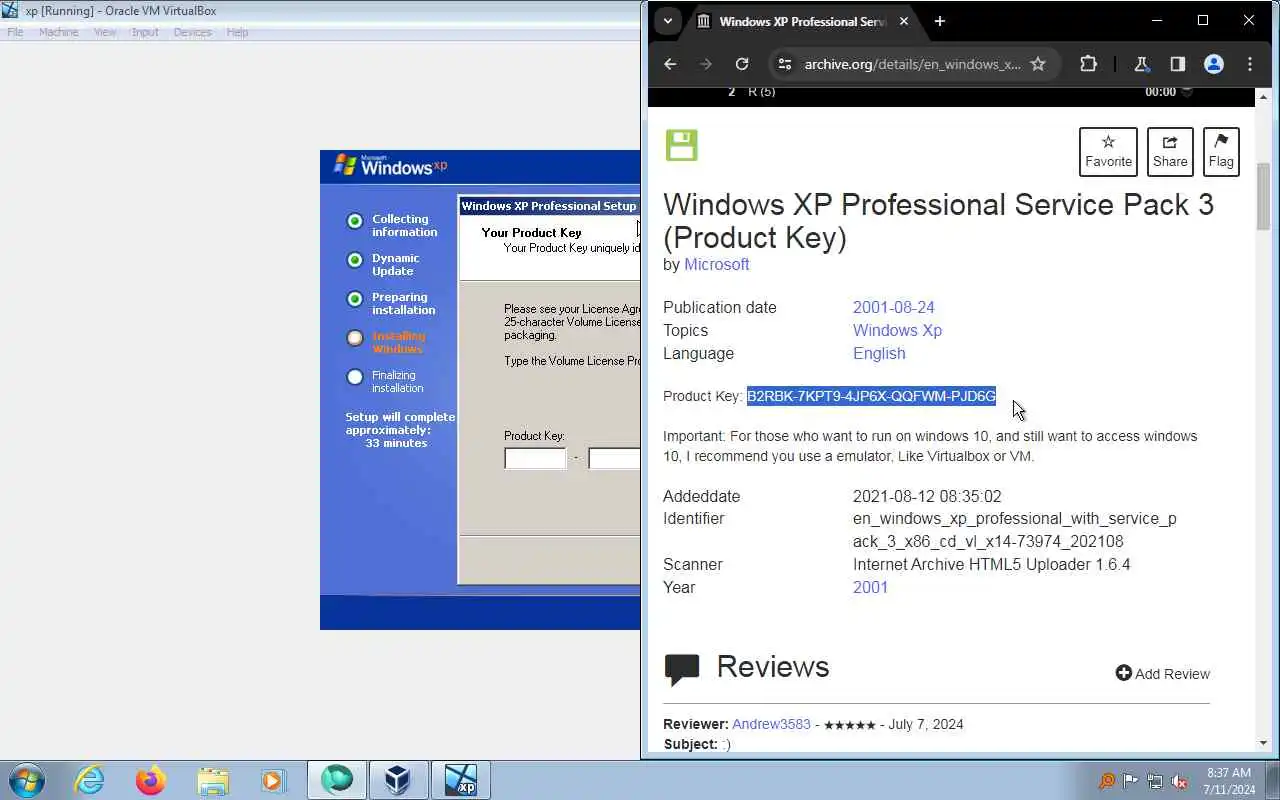Open the Windows Start menu
The image size is (1280, 800).
point(27,780)
